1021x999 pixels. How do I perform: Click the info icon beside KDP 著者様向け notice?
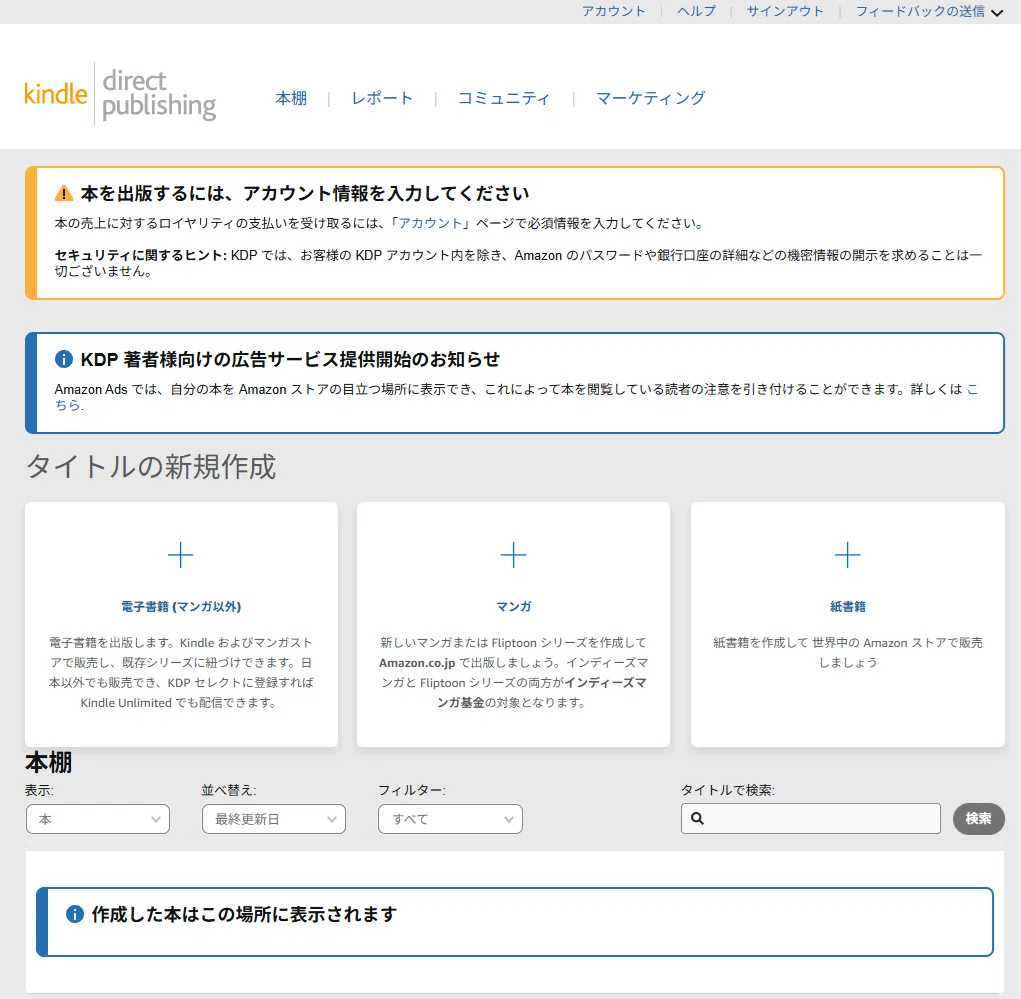pyautogui.click(x=64, y=359)
